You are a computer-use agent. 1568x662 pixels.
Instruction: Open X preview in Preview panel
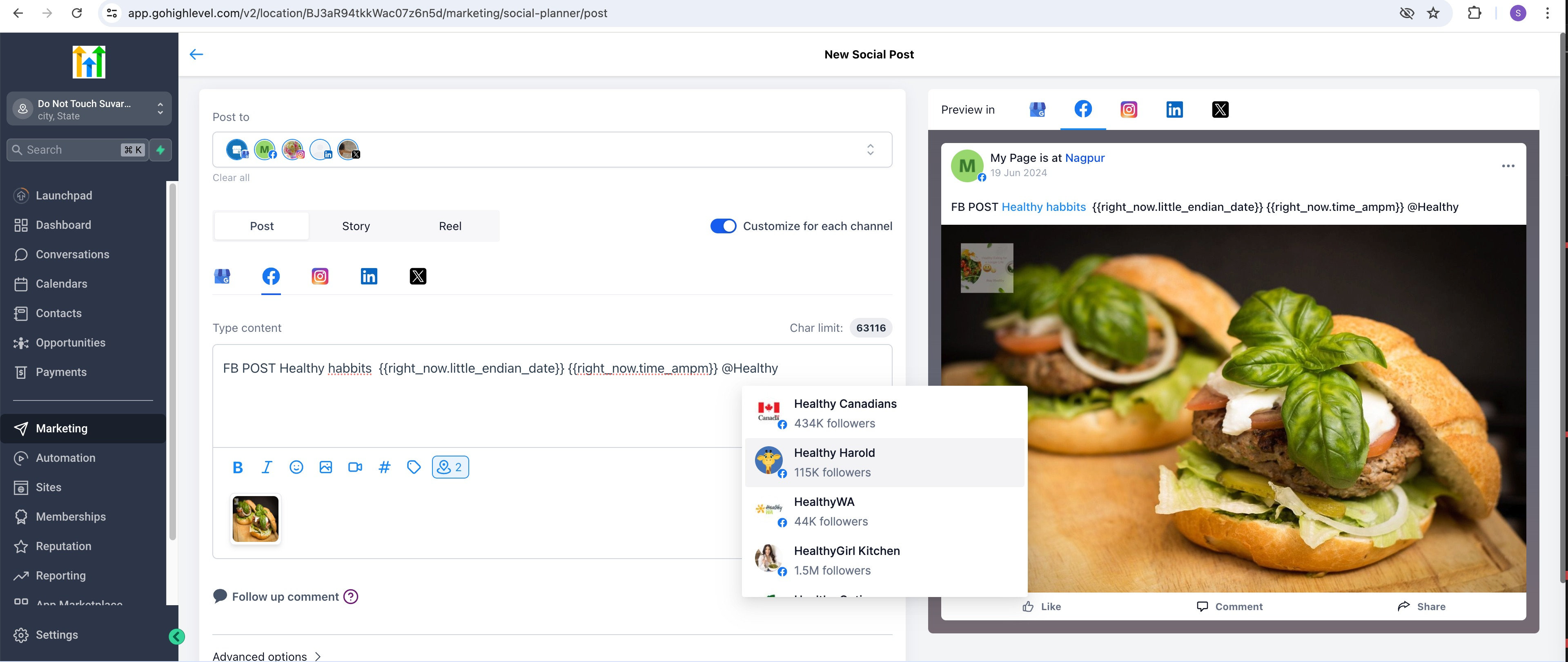1220,110
